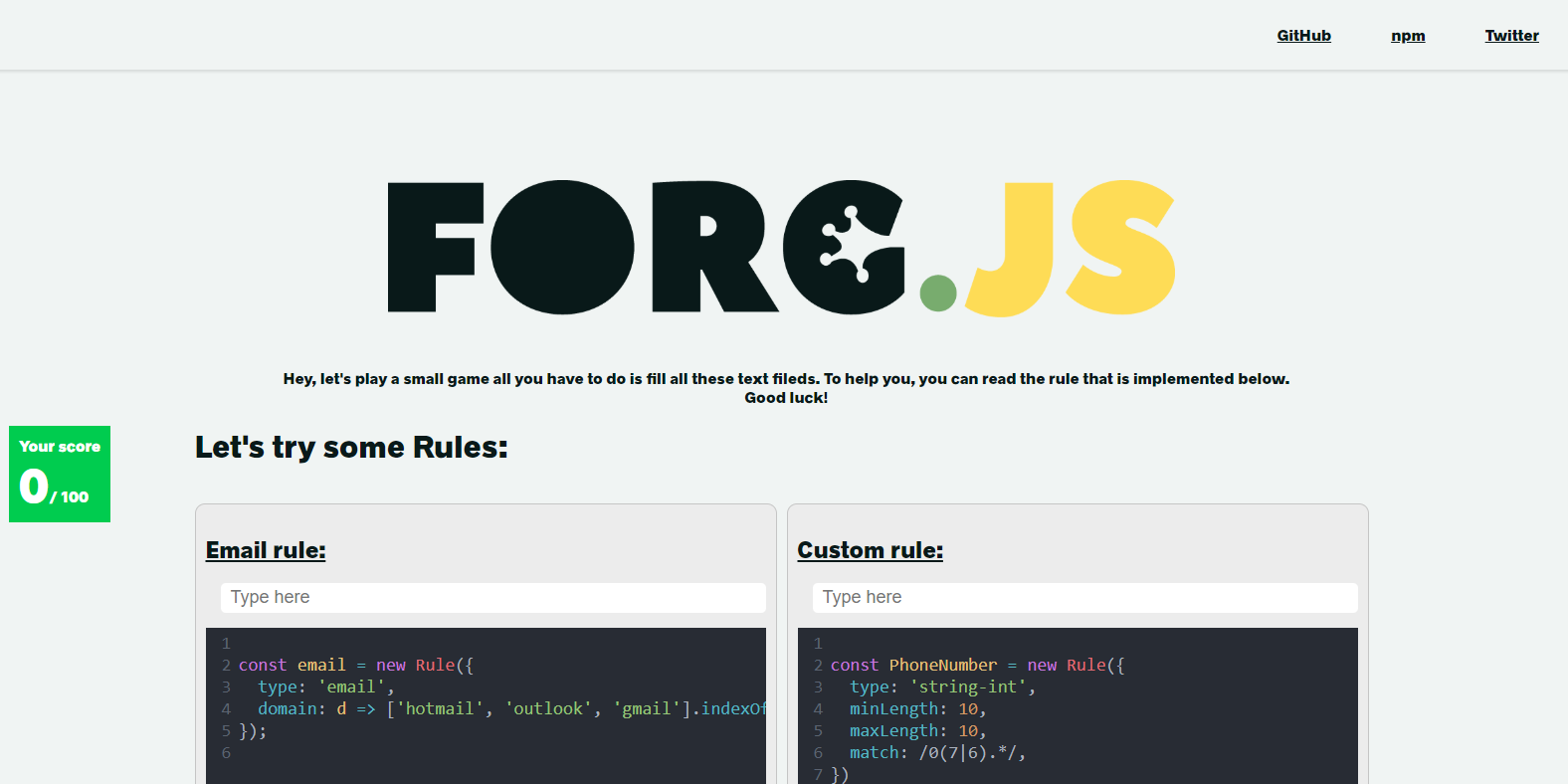Click the match regex line in code
The image size is (1568, 784).
(936, 752)
